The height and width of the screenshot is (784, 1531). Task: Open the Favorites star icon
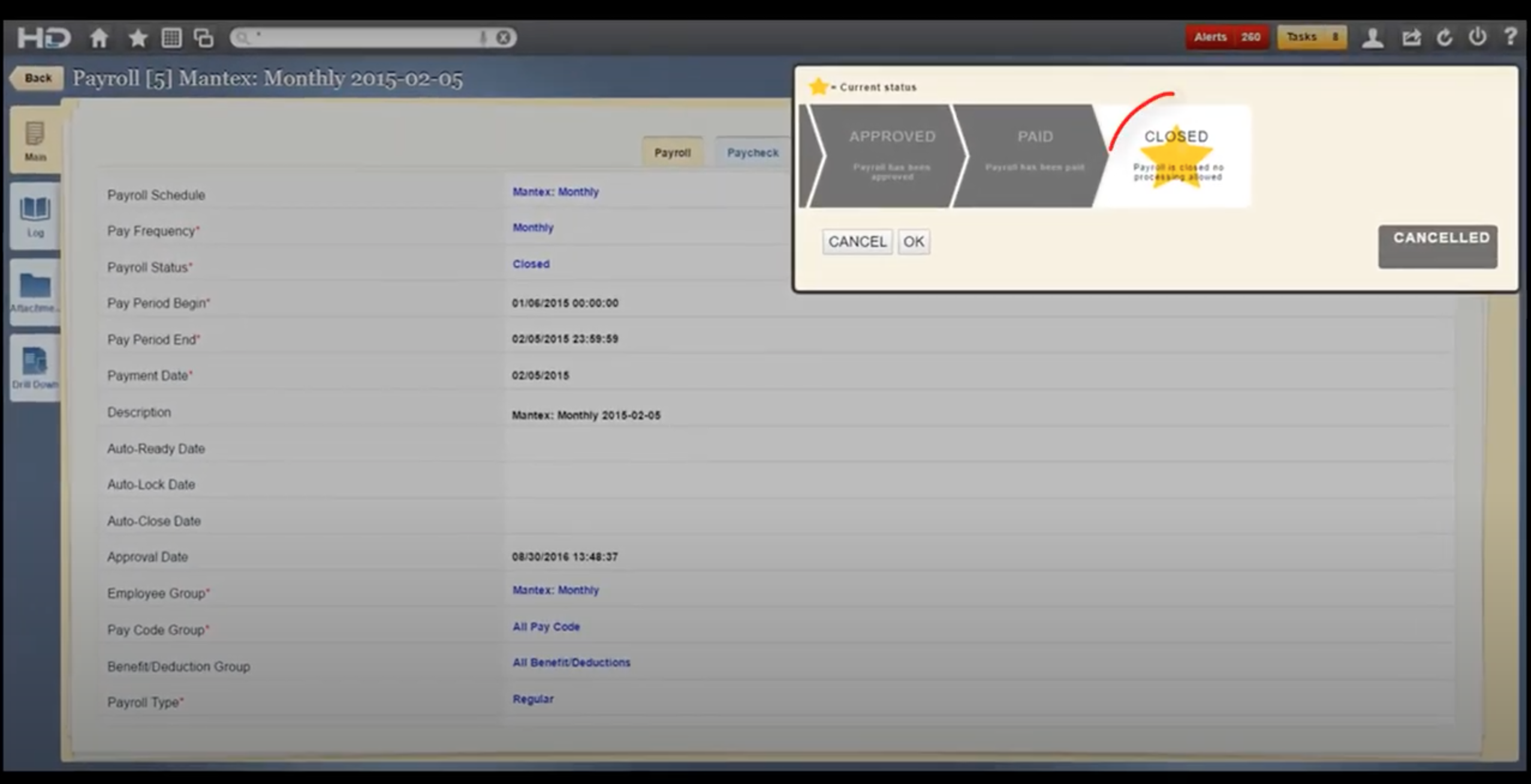pyautogui.click(x=137, y=37)
